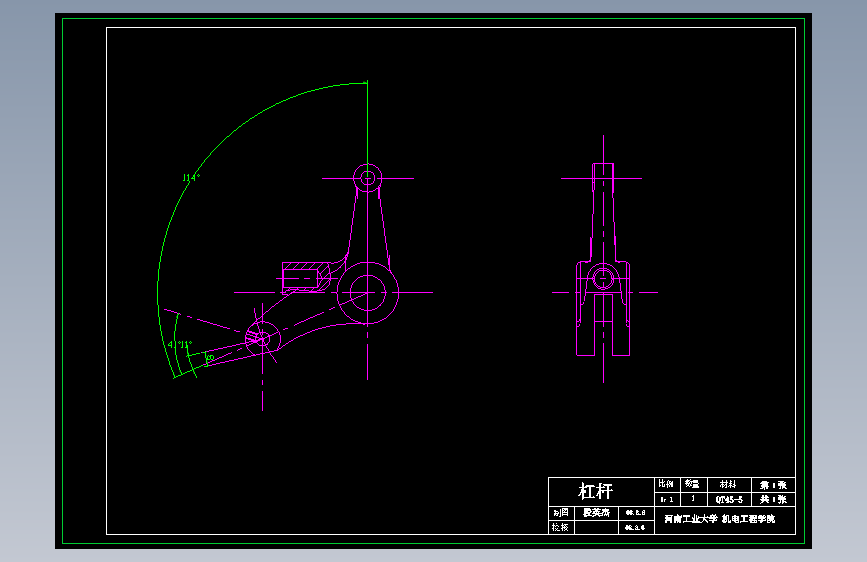
Task: Click the small top pivot hole circle
Action: tap(367, 178)
